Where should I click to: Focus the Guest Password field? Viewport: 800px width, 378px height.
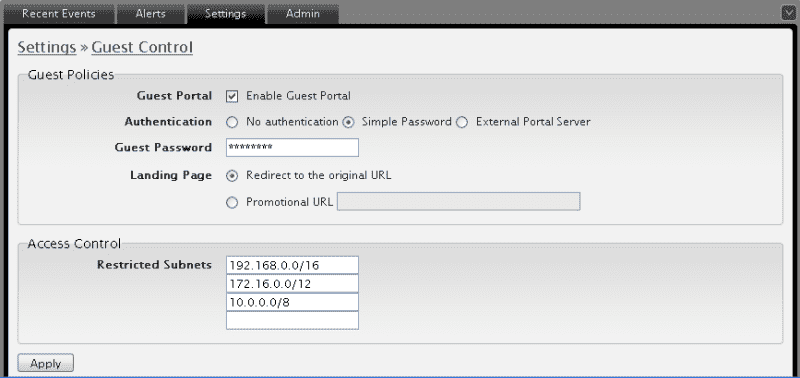coord(292,147)
